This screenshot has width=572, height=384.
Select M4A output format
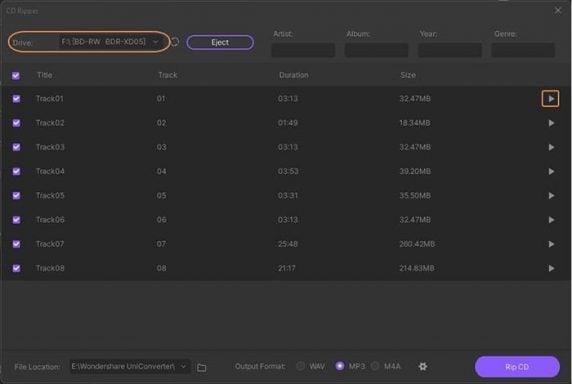pyautogui.click(x=375, y=366)
